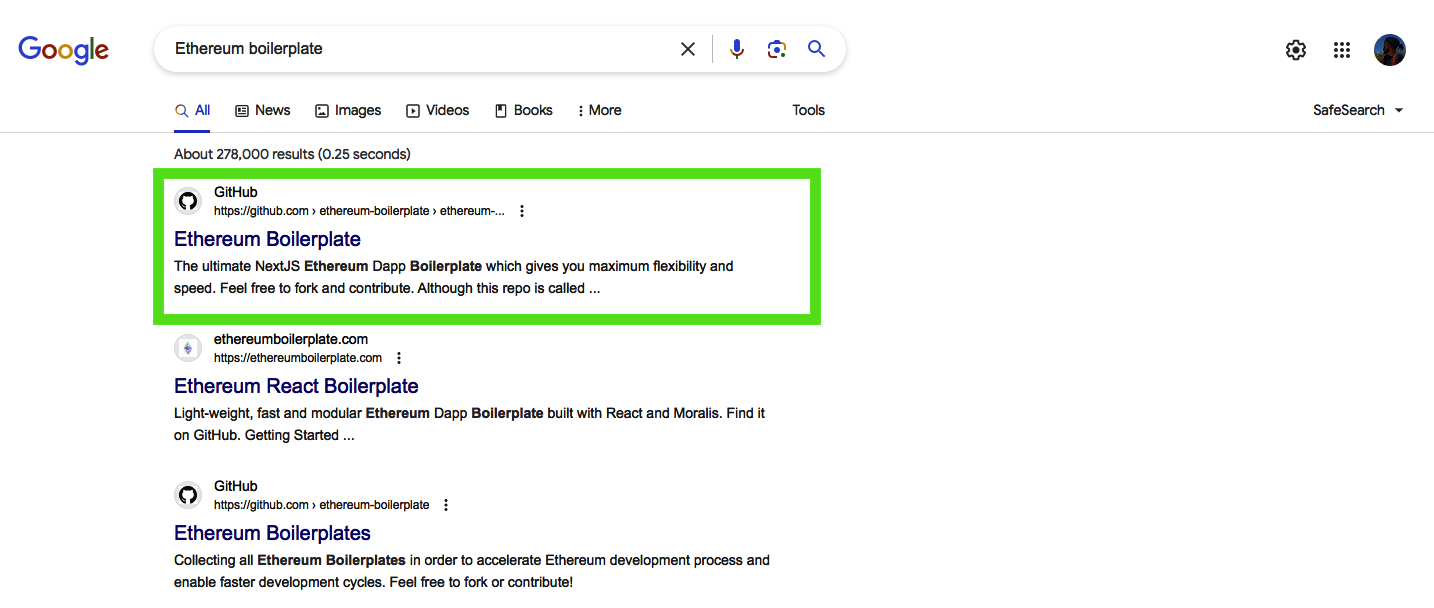Click GitHub favicon of Ethereum Boilerplates result
This screenshot has height=608, width=1434.
click(188, 495)
